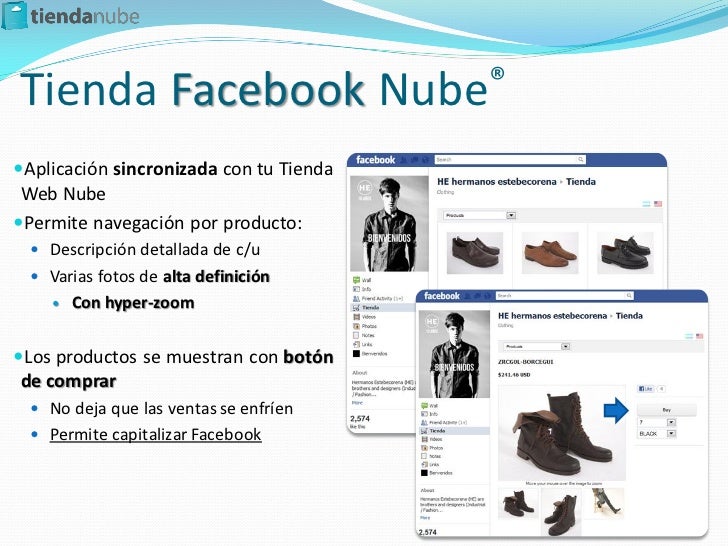Open notifications globe icon in the boot-product window header
This screenshot has width=728, height=546.
pyautogui.click(x=488, y=296)
